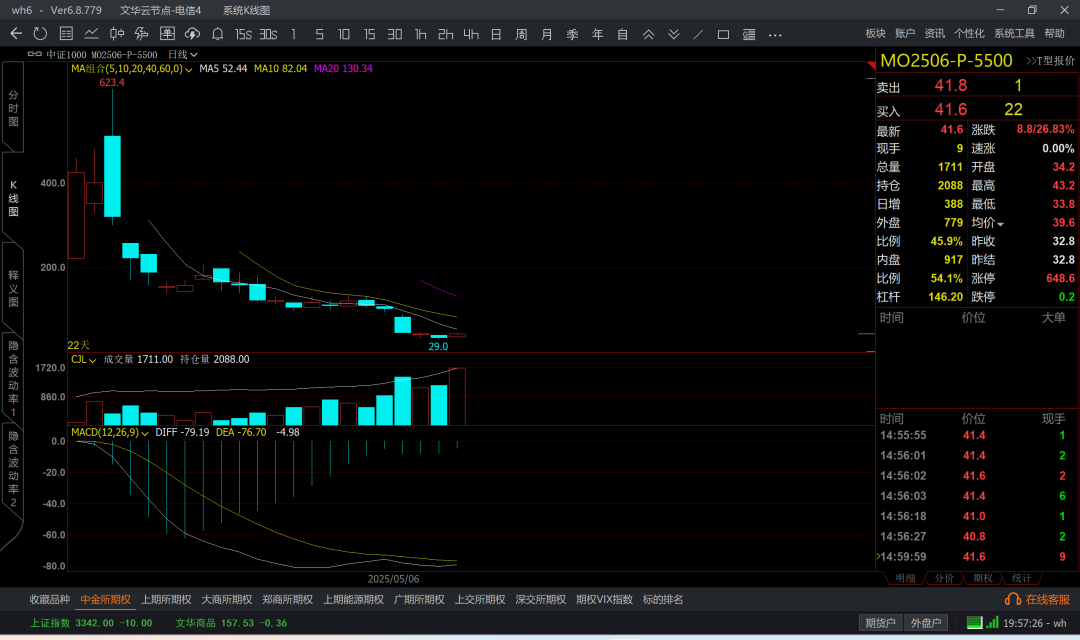The image size is (1080, 640).
Task: Select the 30 minute period
Action: [x=395, y=34]
